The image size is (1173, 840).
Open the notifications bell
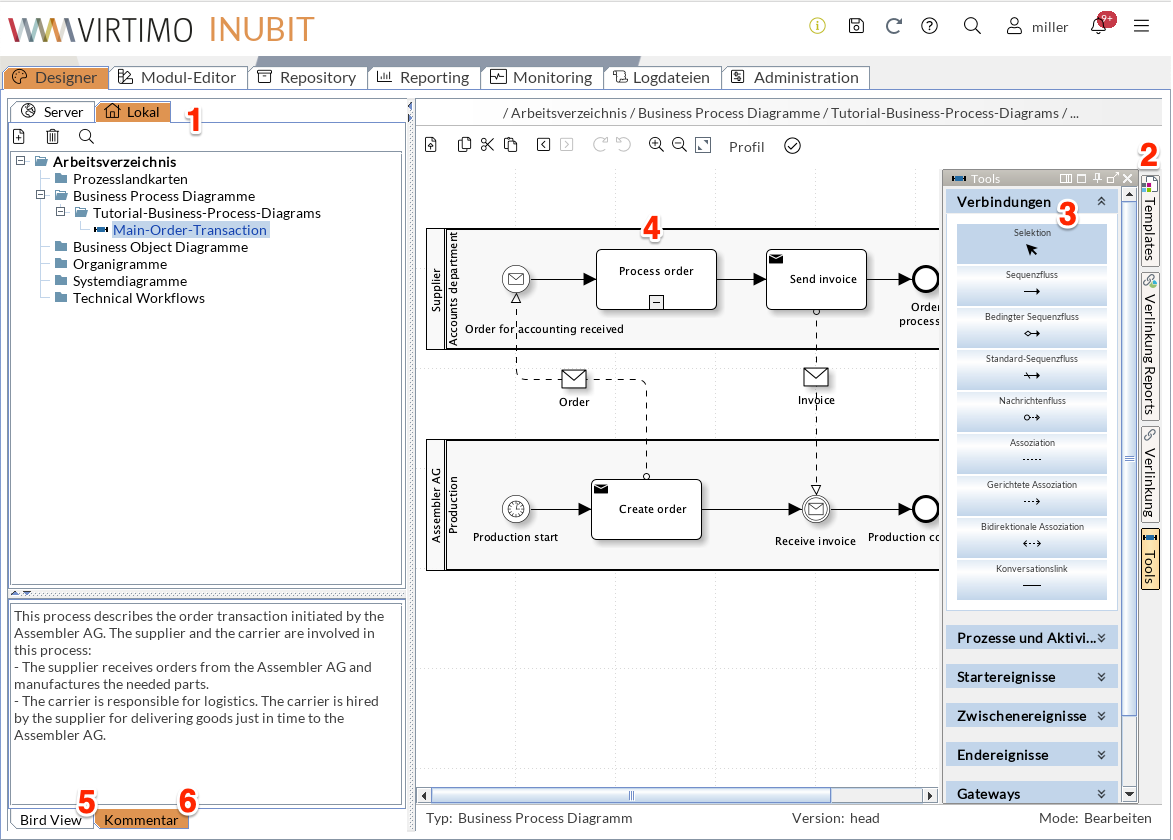(x=1097, y=26)
